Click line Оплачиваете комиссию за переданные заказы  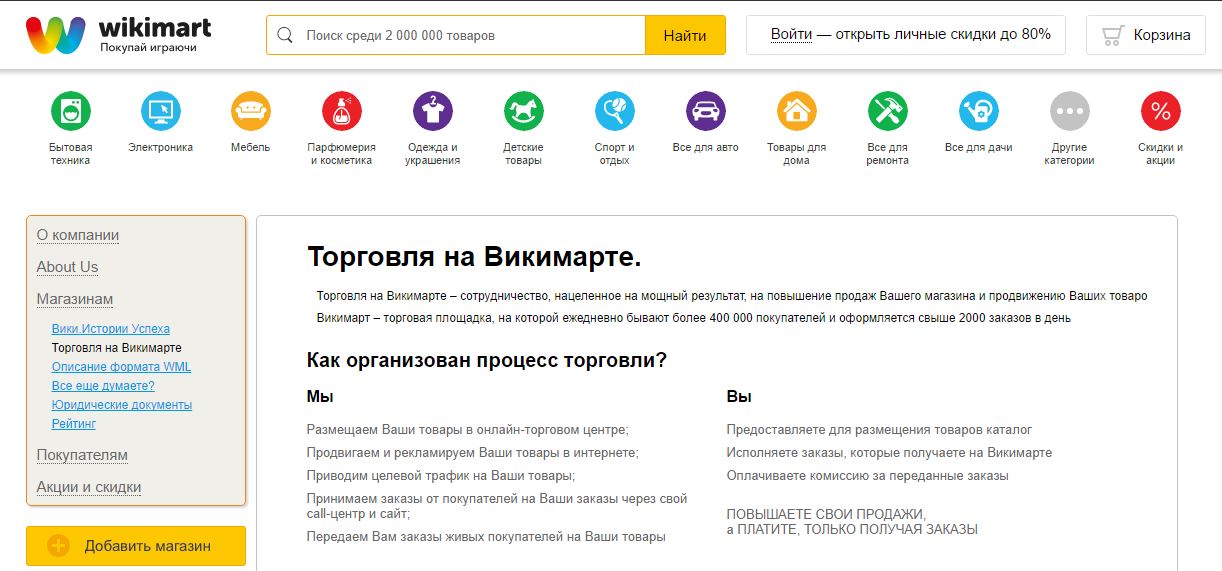[x=868, y=476]
